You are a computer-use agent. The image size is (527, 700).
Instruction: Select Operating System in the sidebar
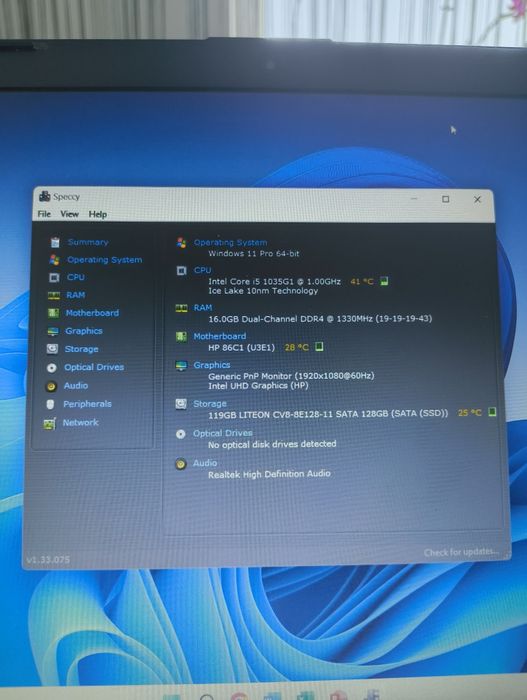coord(105,259)
